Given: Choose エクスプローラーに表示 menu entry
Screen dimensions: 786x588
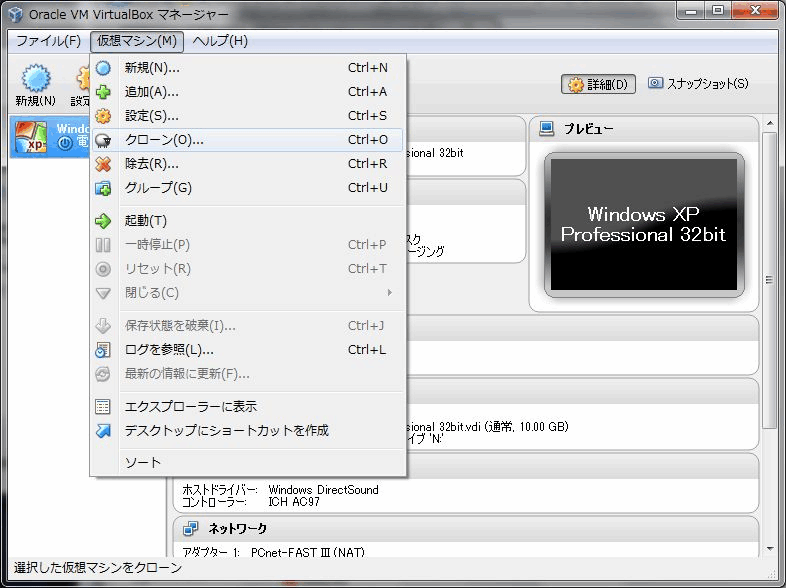Looking at the screenshot, I should coord(248,407).
